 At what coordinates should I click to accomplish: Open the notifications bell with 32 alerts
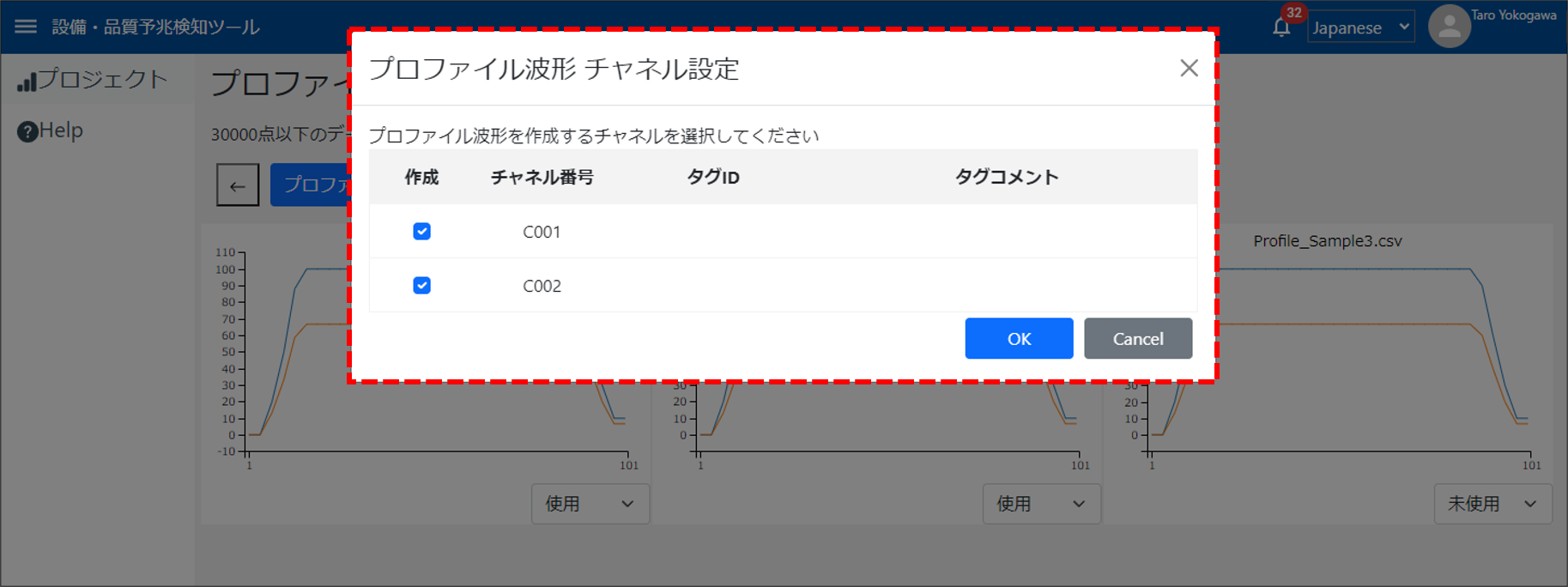1281,27
